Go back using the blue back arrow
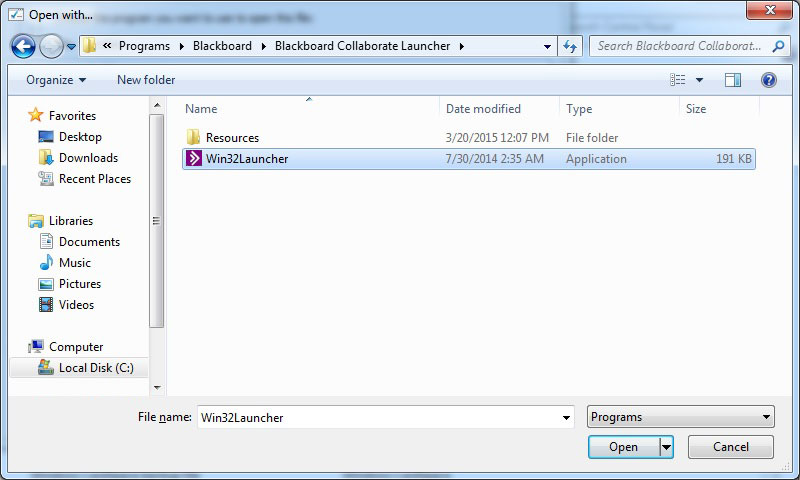Image resolution: width=800 pixels, height=480 pixels. (x=23, y=46)
